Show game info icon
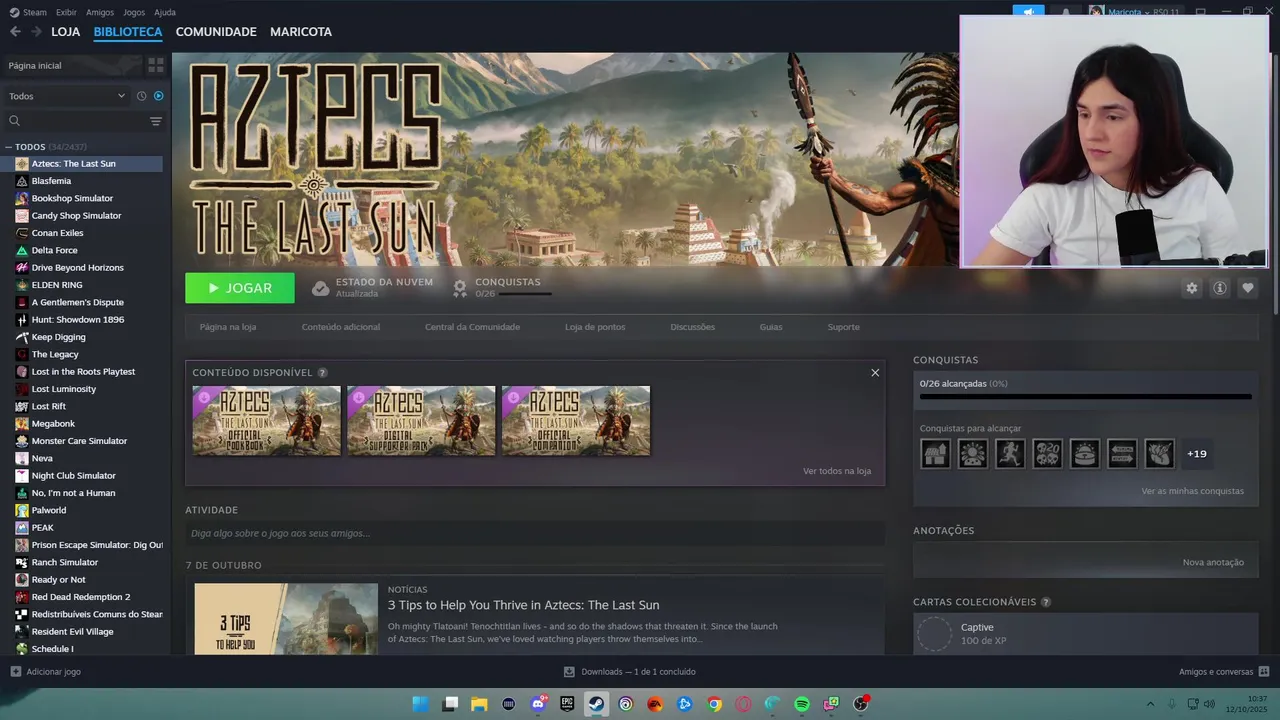 1219,288
